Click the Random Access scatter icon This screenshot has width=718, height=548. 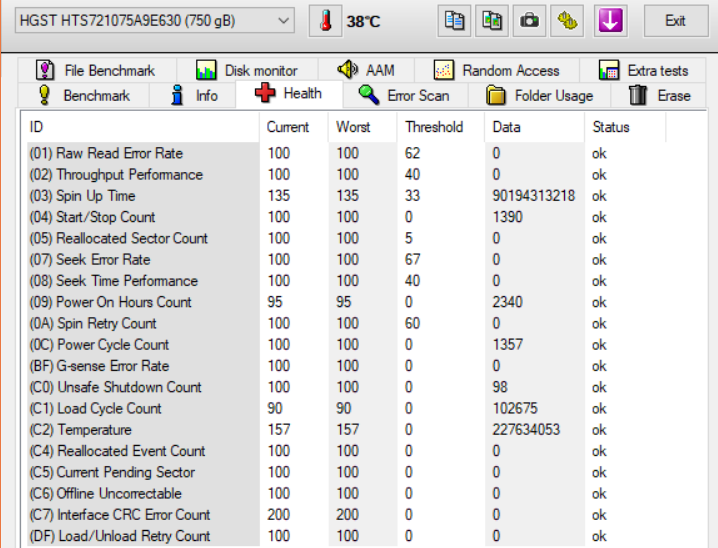[444, 70]
